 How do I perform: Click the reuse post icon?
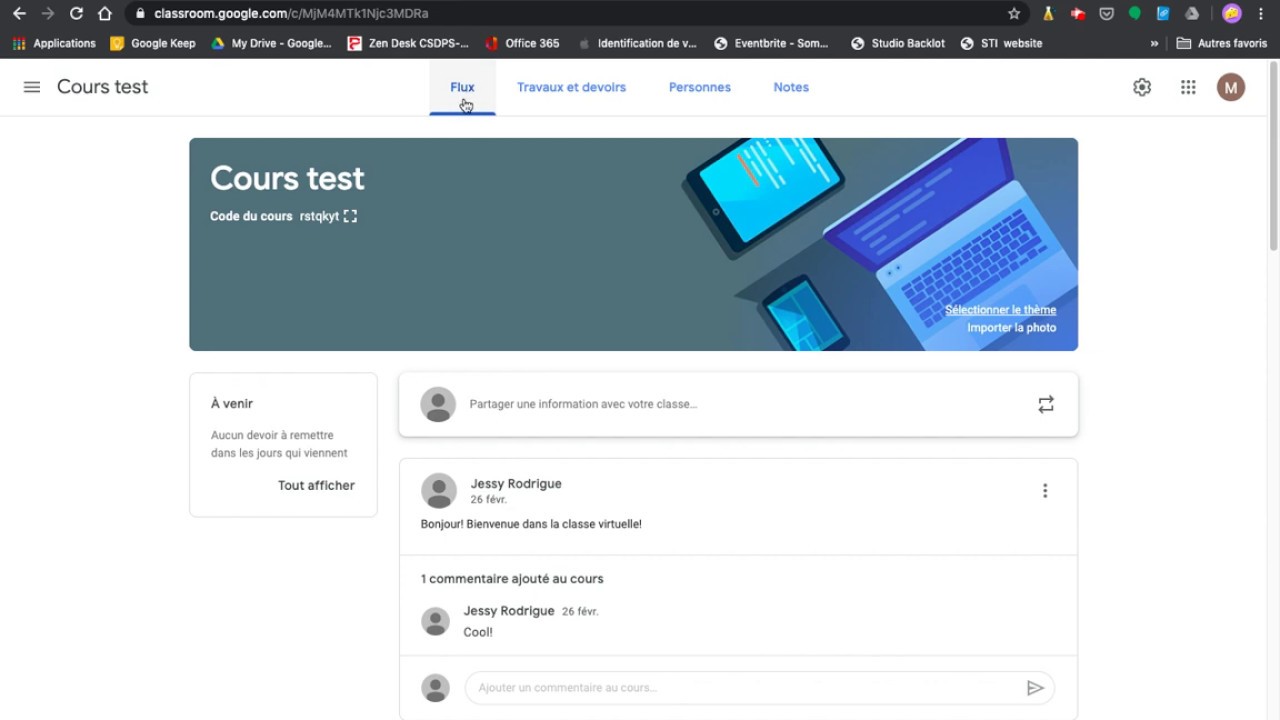pos(1046,404)
